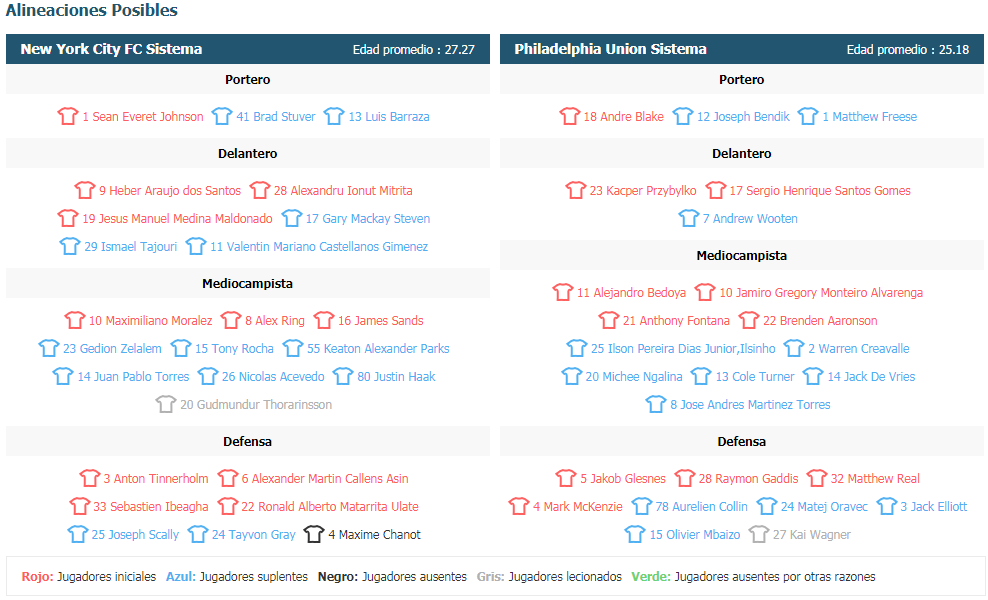This screenshot has width=988, height=600.
Task: Select Kacper Przybylko player link
Action: (643, 190)
